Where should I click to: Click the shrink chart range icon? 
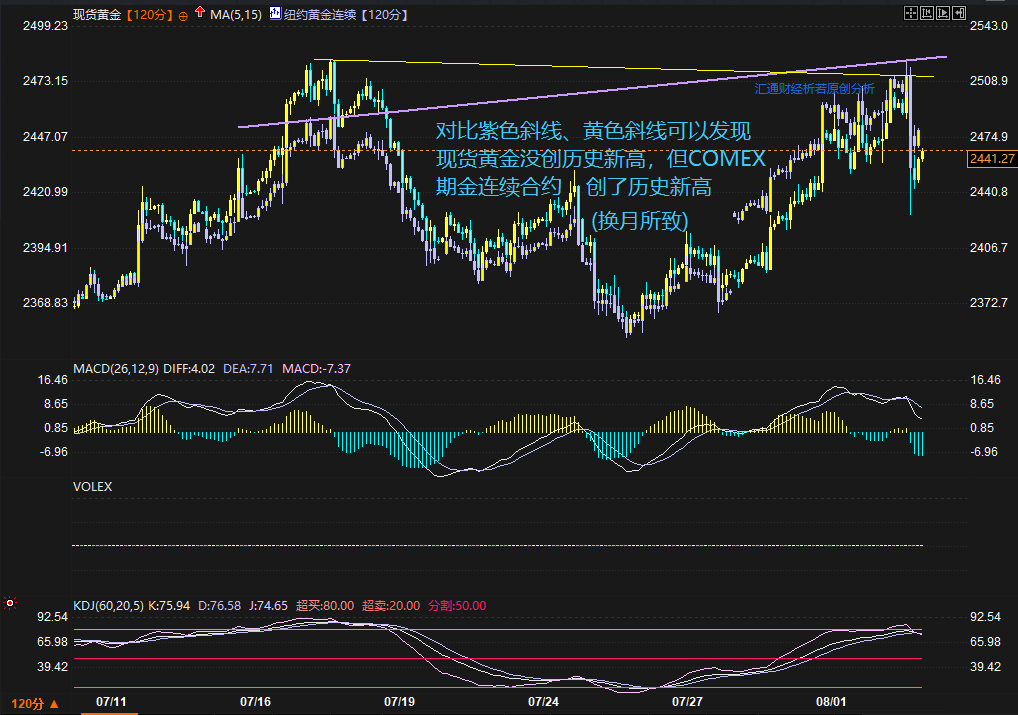tap(927, 14)
